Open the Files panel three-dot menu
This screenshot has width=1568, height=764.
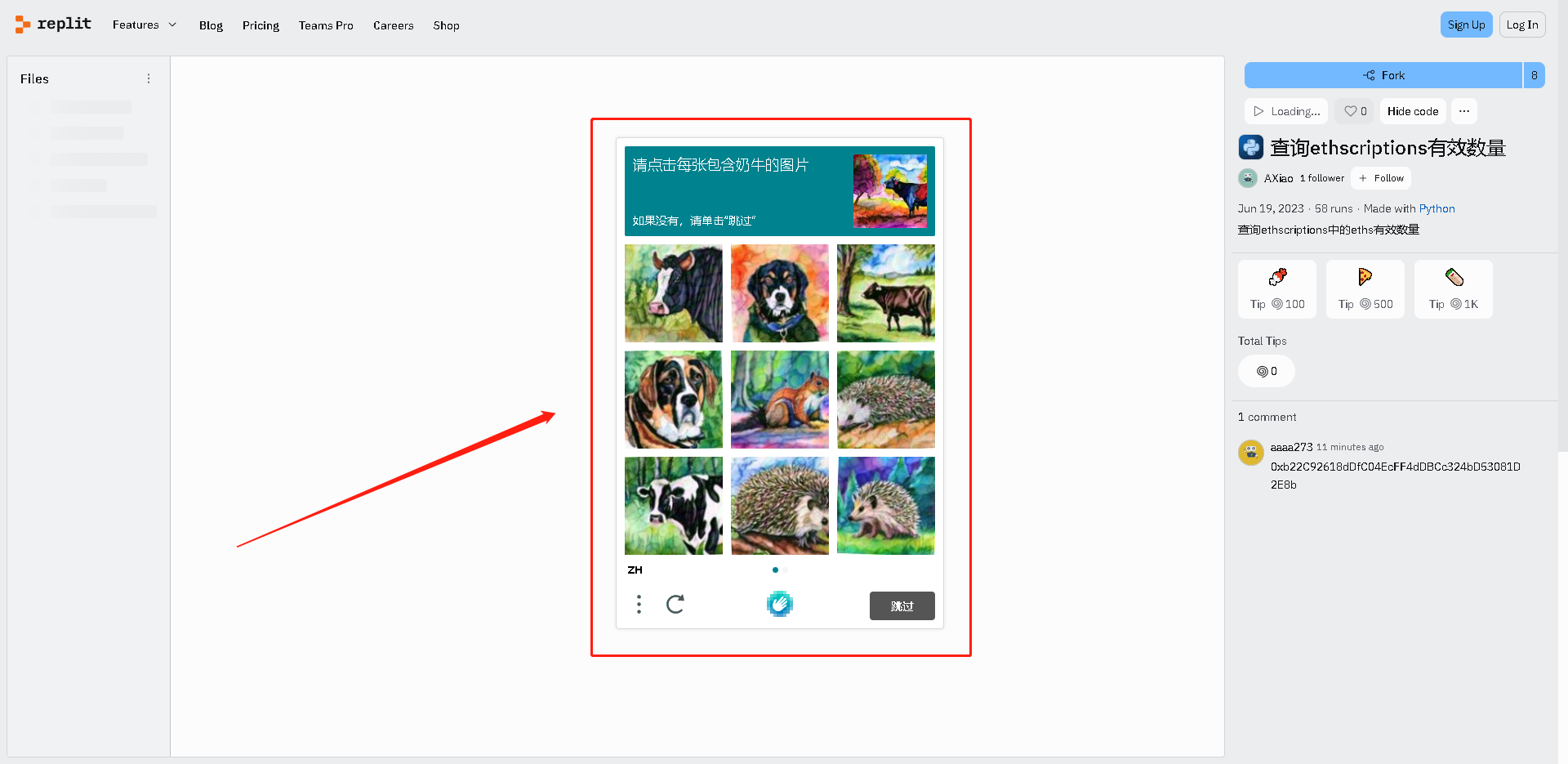point(149,78)
